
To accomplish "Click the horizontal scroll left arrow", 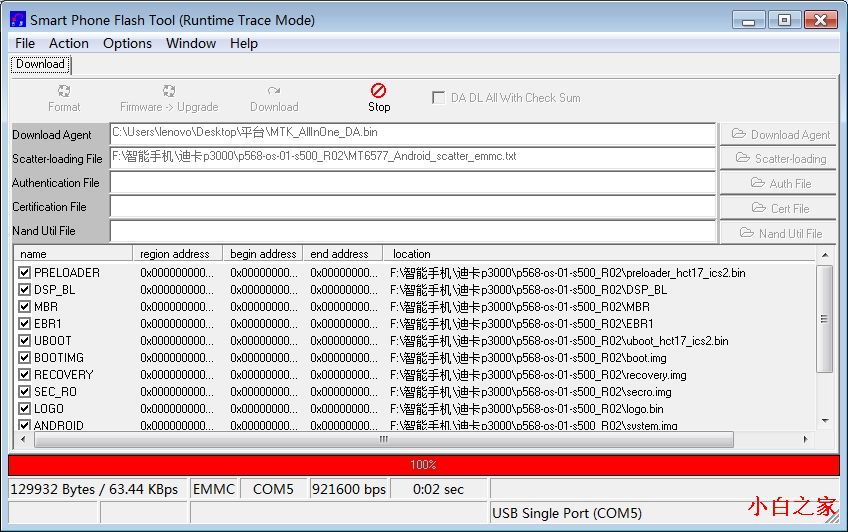I will click(23, 439).
